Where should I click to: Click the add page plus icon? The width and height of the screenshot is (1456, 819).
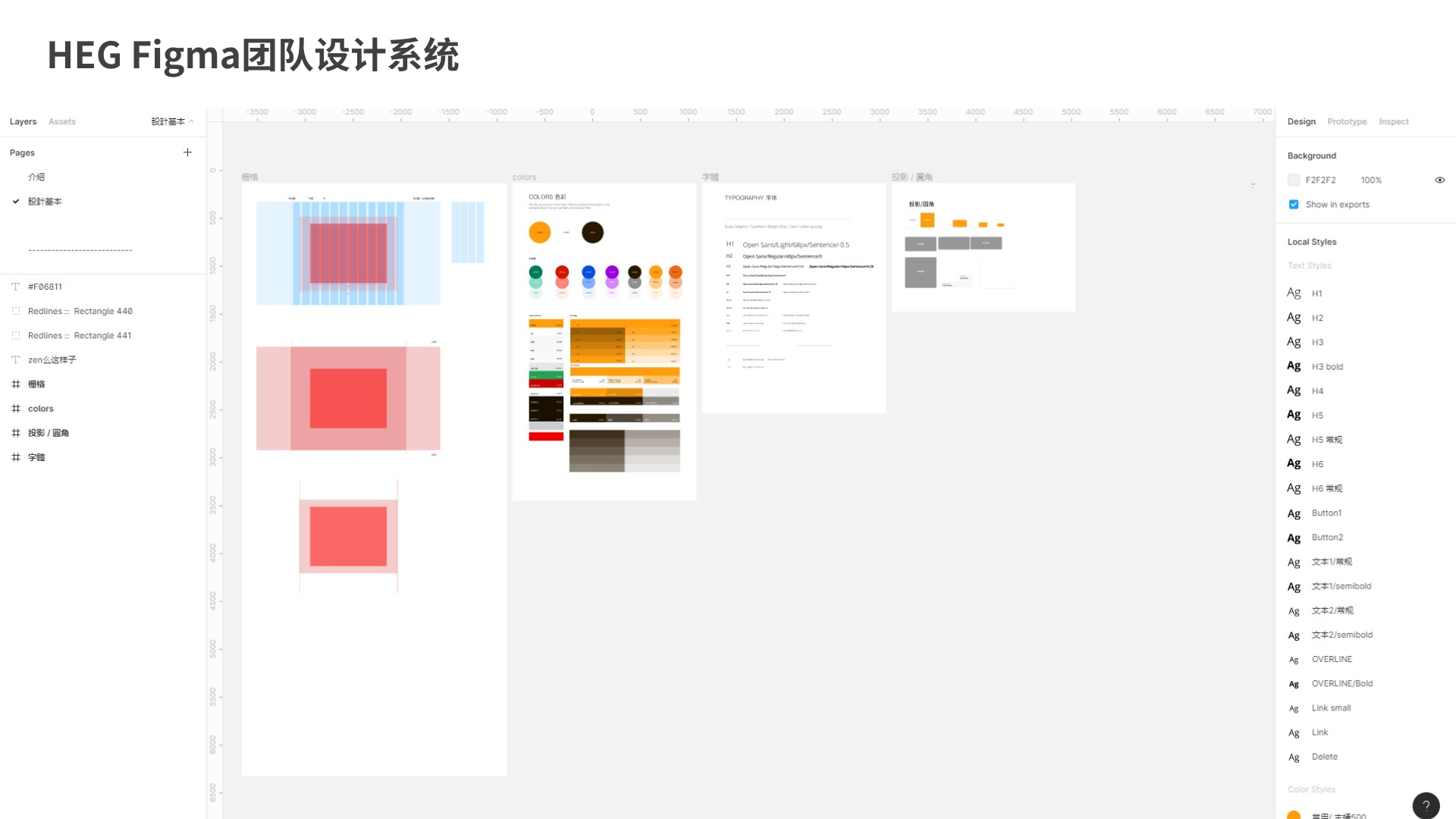(187, 152)
